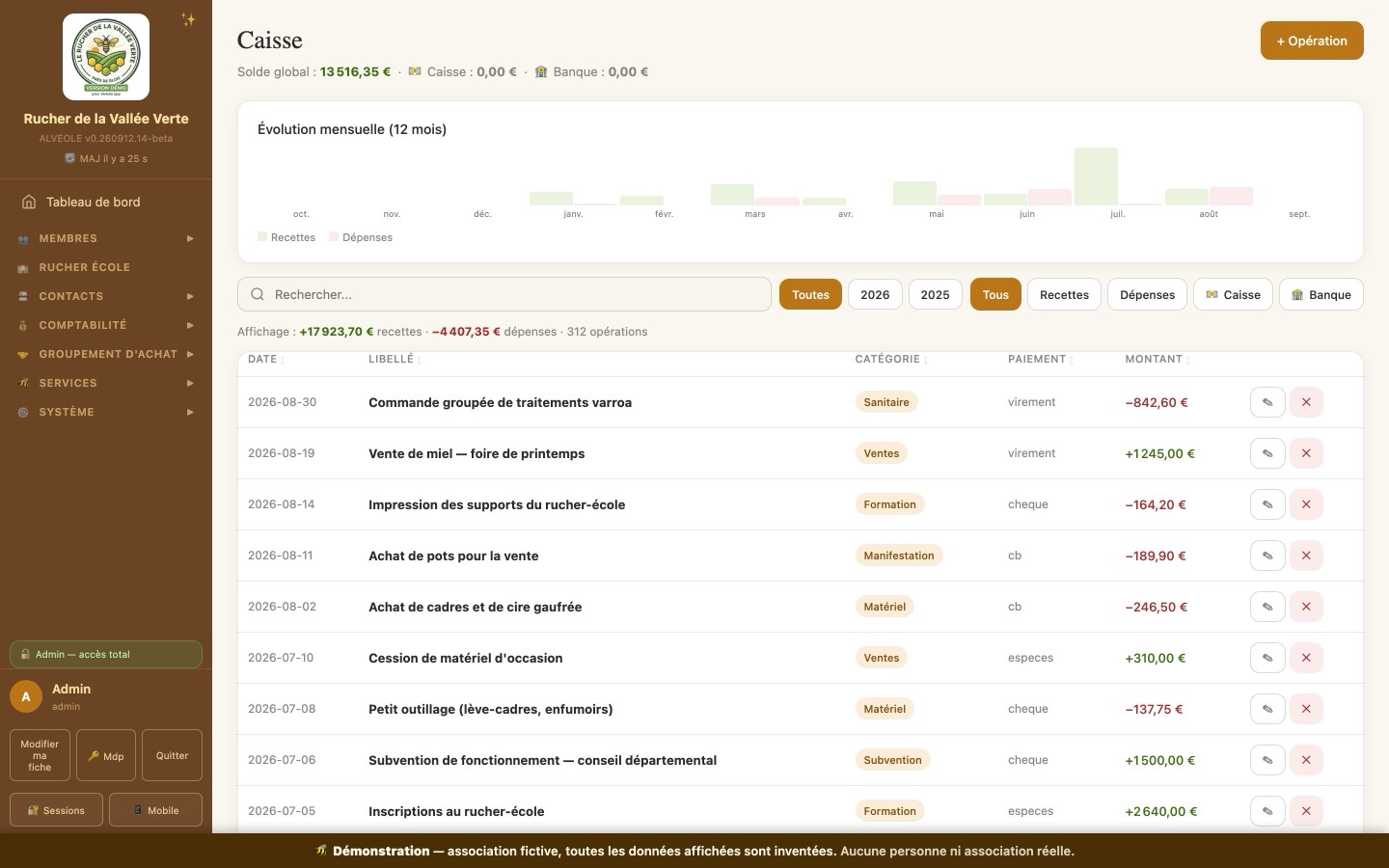The height and width of the screenshot is (868, 1389).
Task: Expand the Groupement d'achat section
Action: (106, 354)
